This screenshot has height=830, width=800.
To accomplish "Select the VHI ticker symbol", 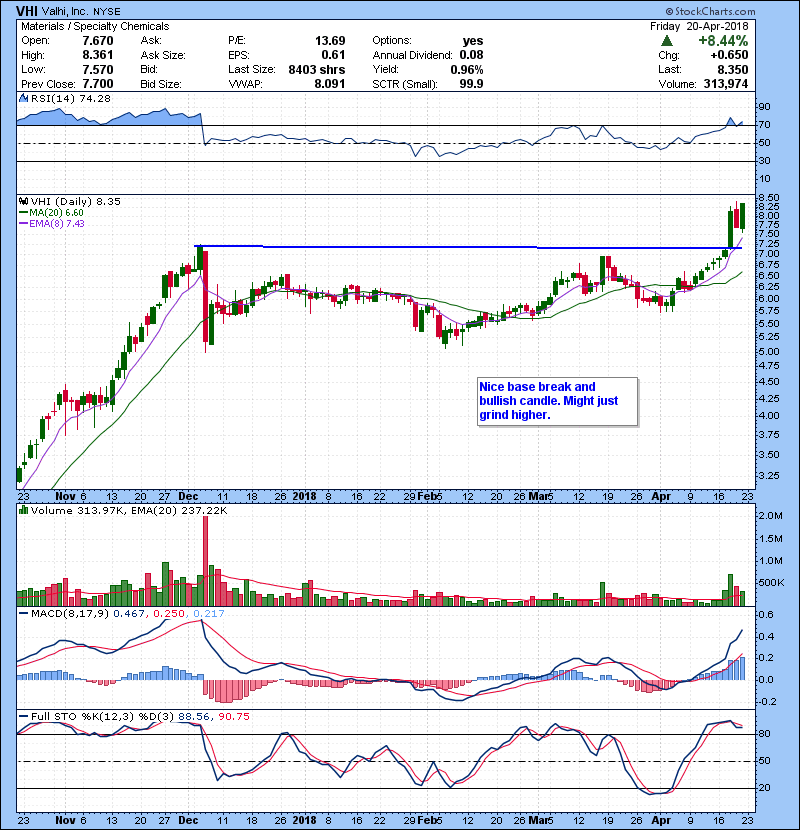I will 27,11.
